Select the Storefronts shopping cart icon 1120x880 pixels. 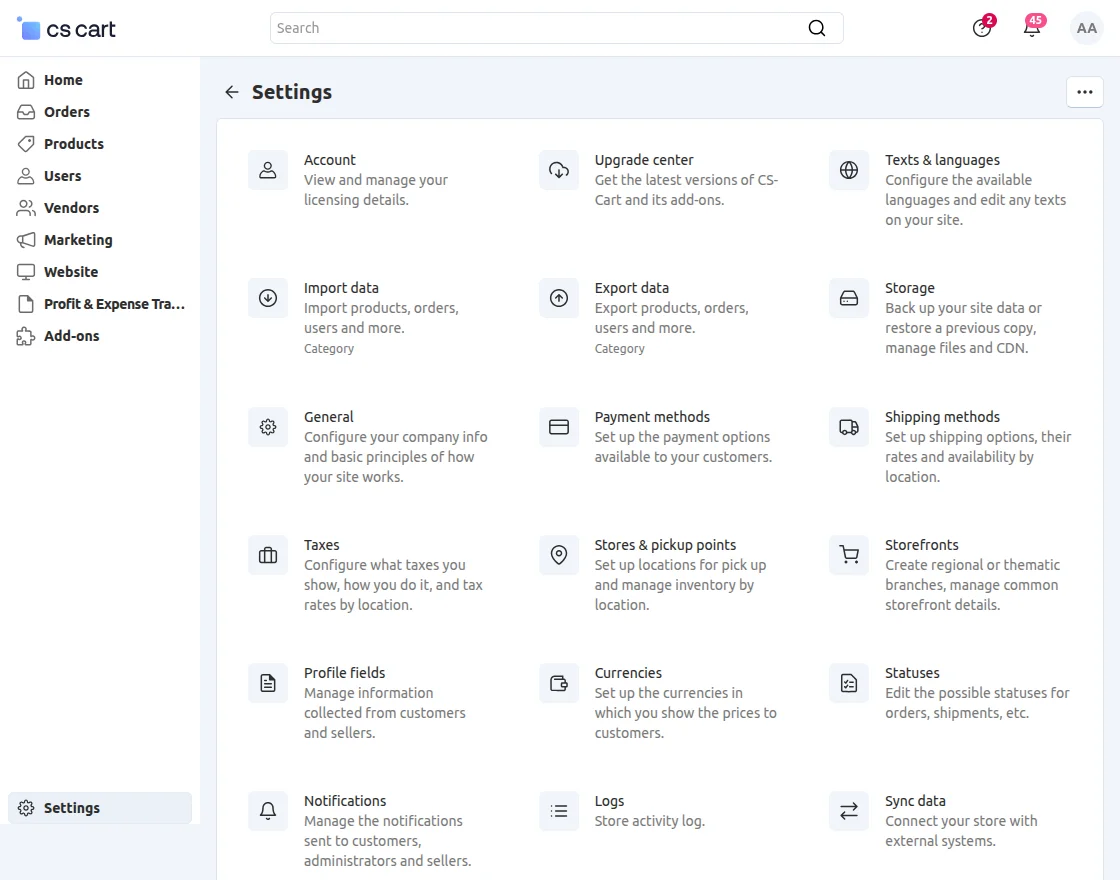coord(848,554)
